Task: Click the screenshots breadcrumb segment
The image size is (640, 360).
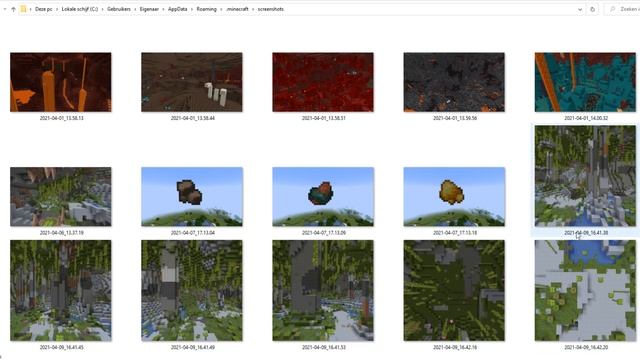Action: [270, 9]
